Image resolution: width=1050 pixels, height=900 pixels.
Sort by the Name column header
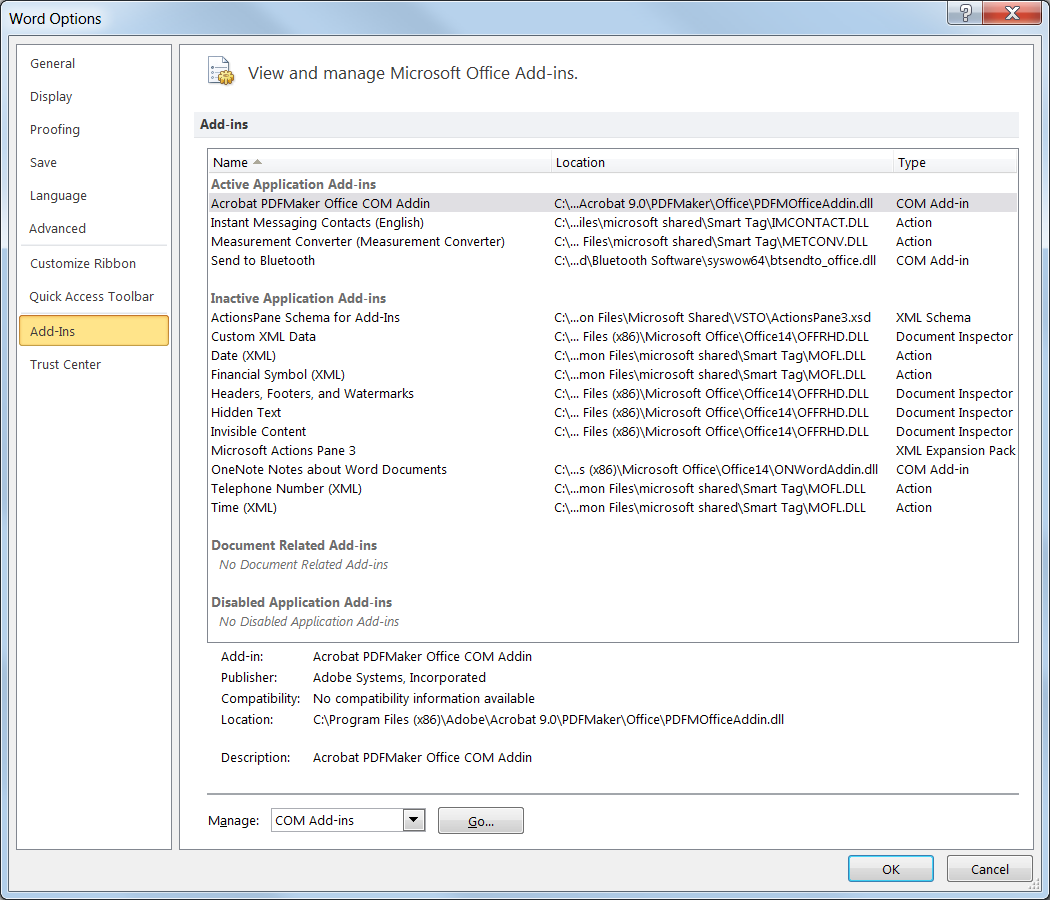[380, 163]
